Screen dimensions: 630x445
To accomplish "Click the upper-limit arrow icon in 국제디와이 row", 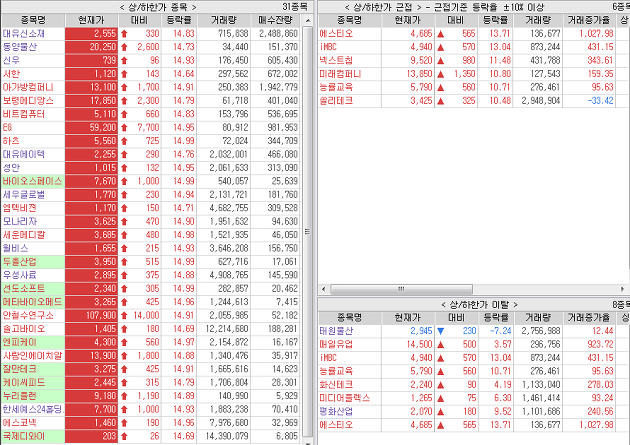I will click(x=124, y=436).
